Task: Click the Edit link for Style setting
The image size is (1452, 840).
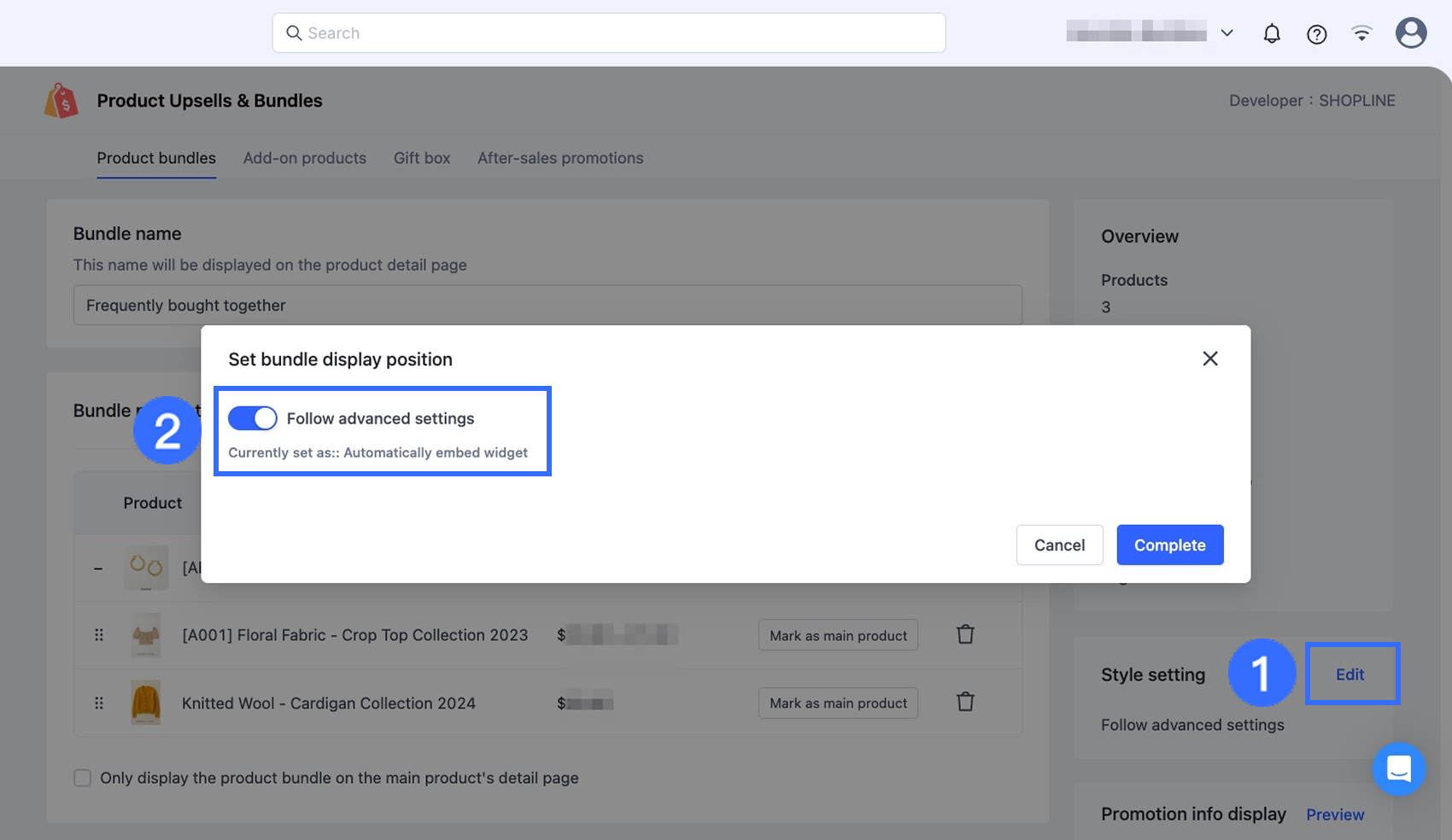Action: [x=1350, y=674]
